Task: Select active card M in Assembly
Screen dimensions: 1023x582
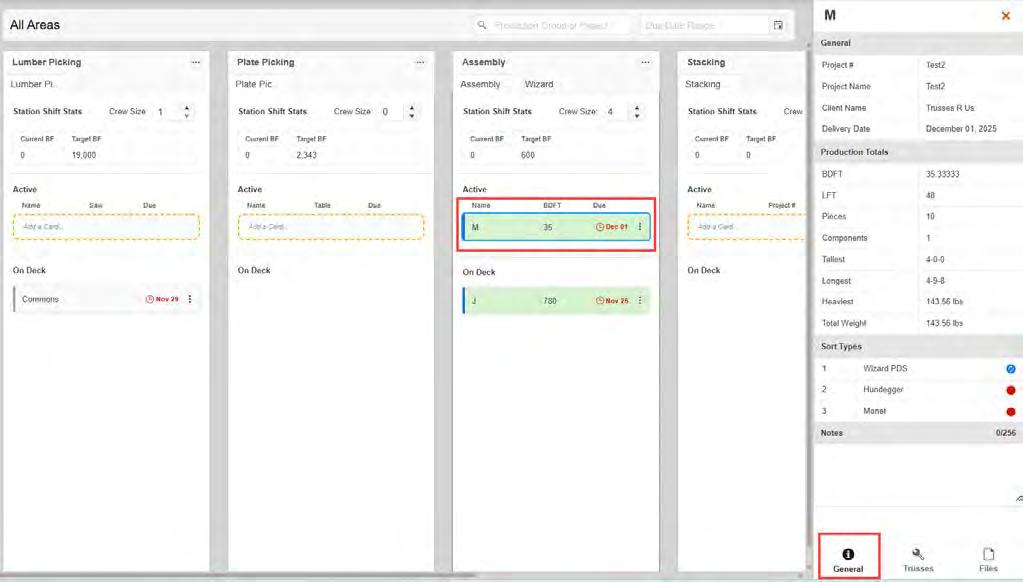Action: point(556,227)
